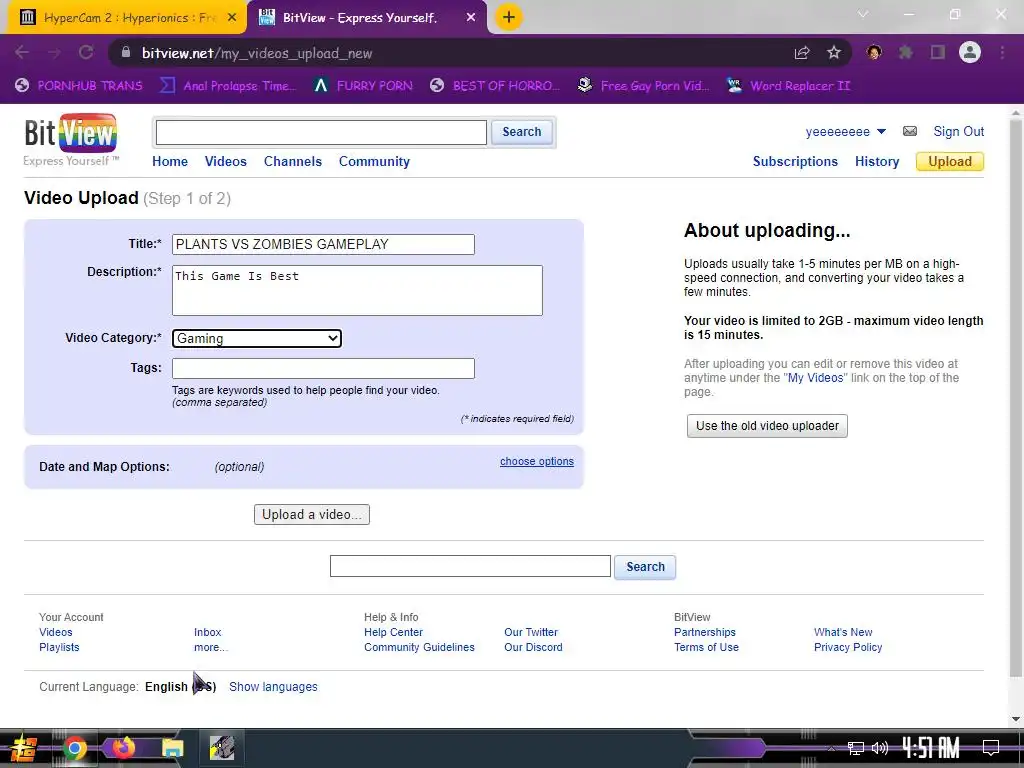Switch to the HyperCam 2 tab
Screen dimensions: 1024x768
pos(125,18)
